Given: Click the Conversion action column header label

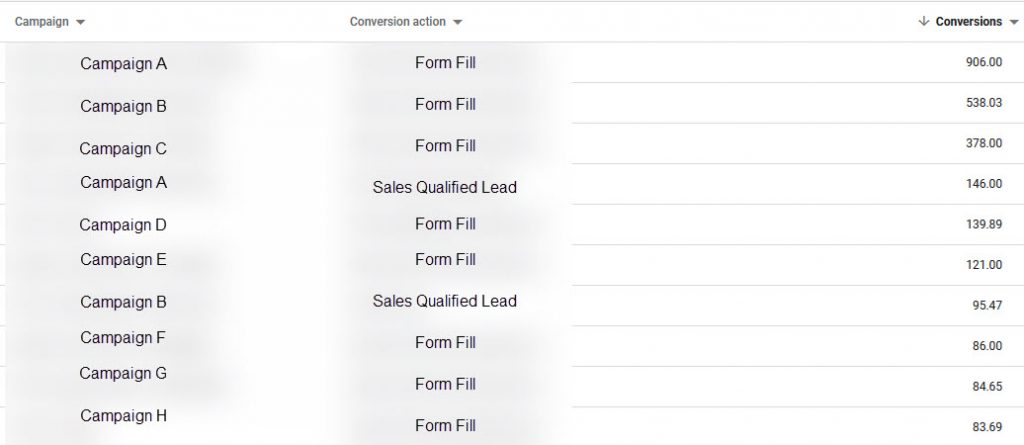Looking at the screenshot, I should [x=397, y=22].
